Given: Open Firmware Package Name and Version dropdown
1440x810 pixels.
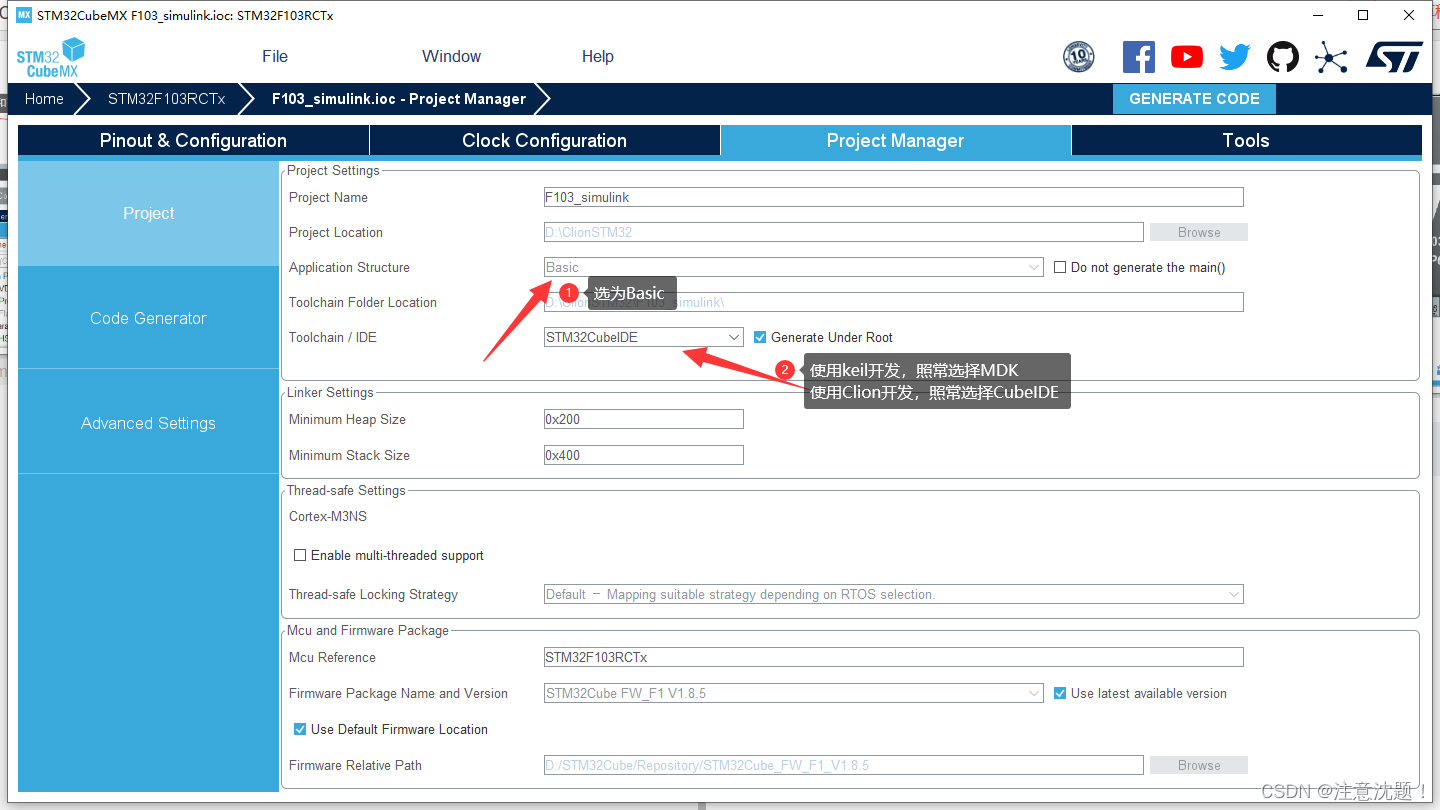Looking at the screenshot, I should [x=794, y=693].
